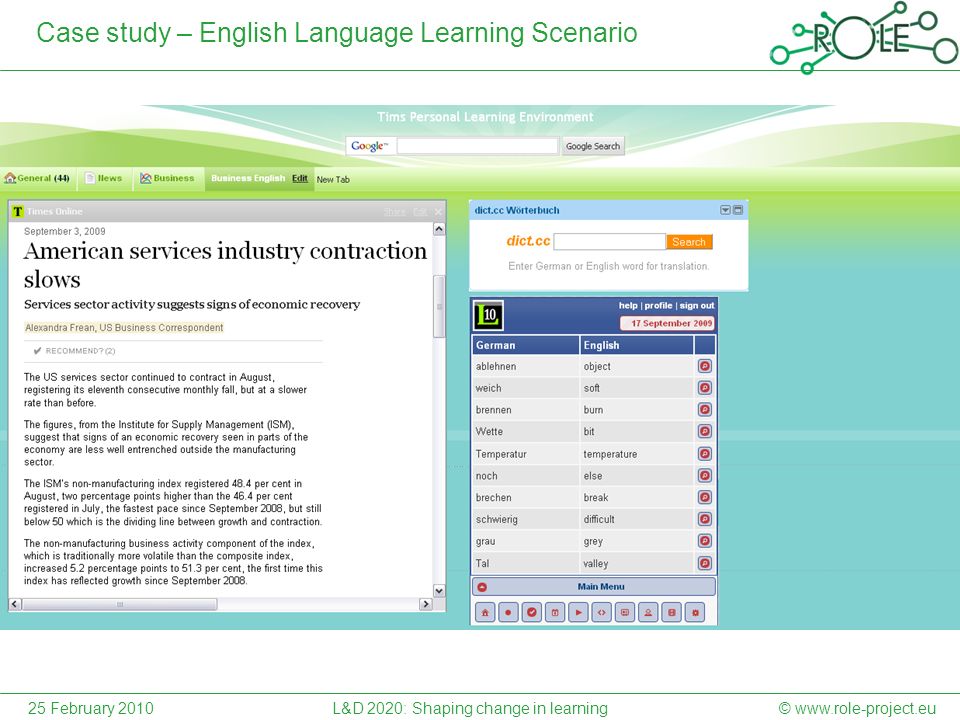Click the Main Menu label bar
Screen dimensions: 960x720
[x=593, y=587]
